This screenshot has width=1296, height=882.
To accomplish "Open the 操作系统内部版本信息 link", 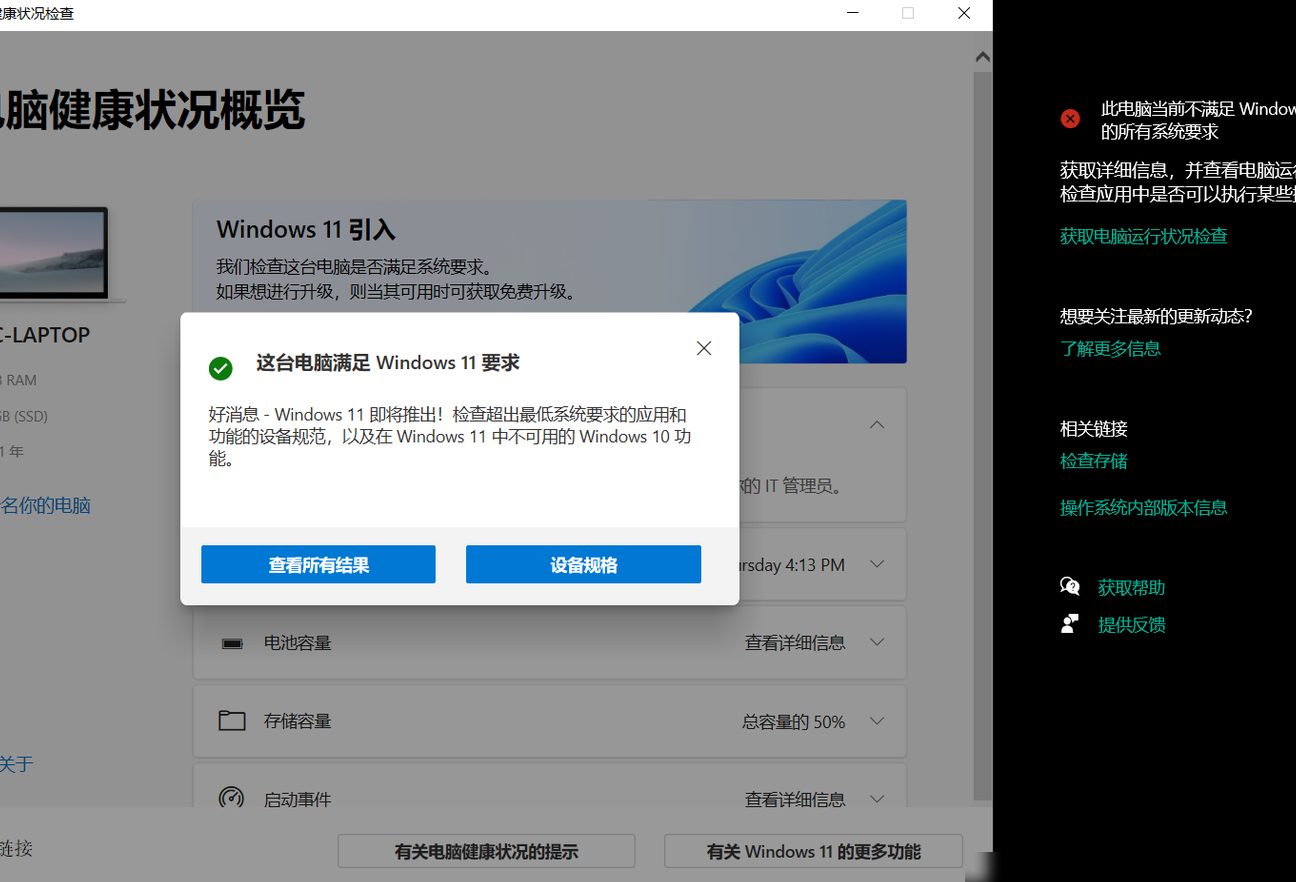I will tap(1144, 508).
